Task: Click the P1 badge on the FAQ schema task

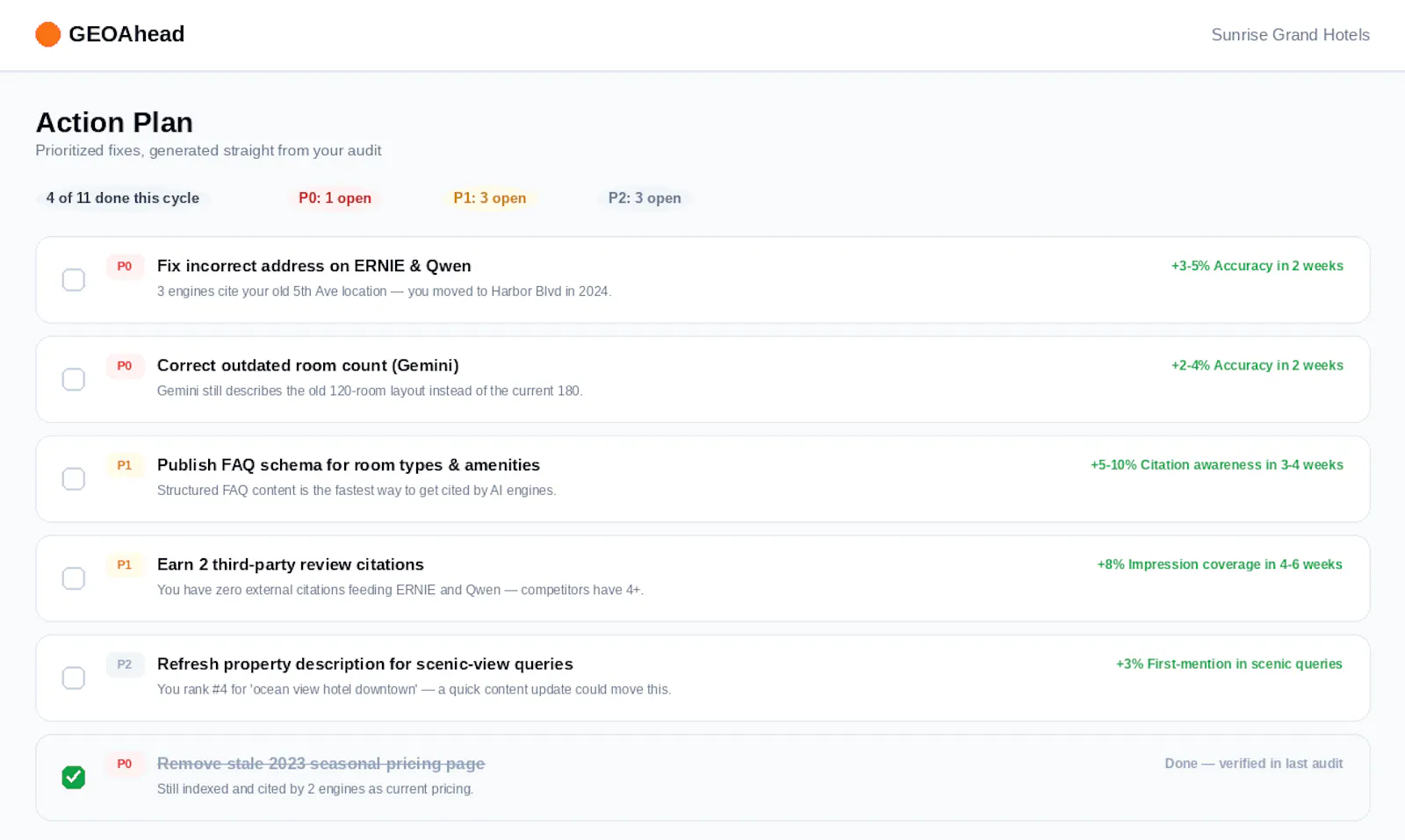Action: 125,465
